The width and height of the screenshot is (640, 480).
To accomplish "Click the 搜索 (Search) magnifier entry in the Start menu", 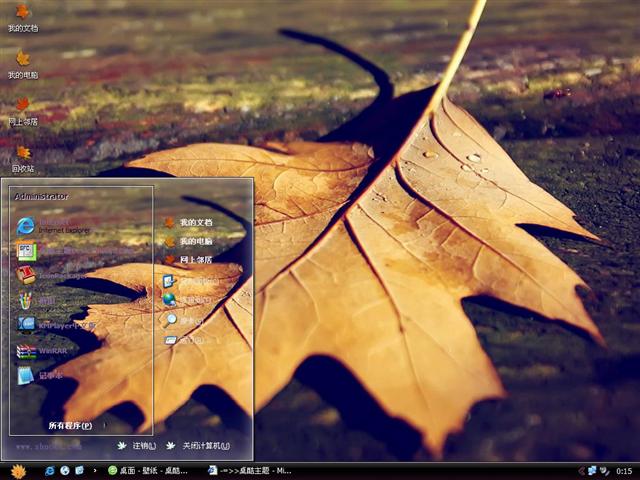I will (185, 320).
